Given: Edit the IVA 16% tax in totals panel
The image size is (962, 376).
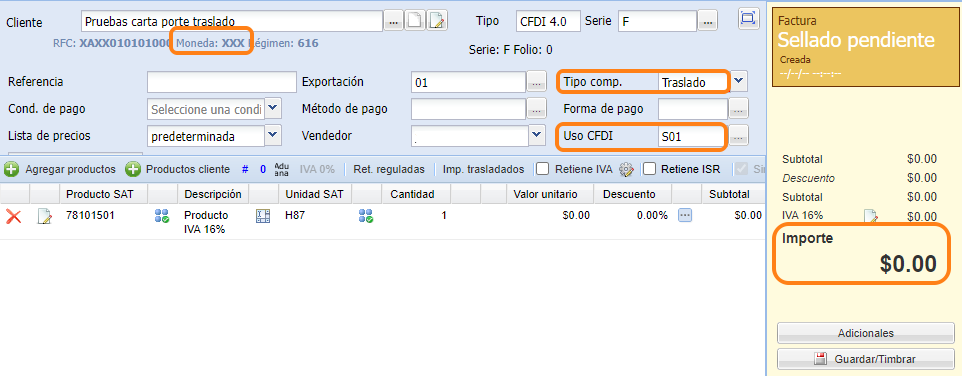Looking at the screenshot, I should click(871, 216).
